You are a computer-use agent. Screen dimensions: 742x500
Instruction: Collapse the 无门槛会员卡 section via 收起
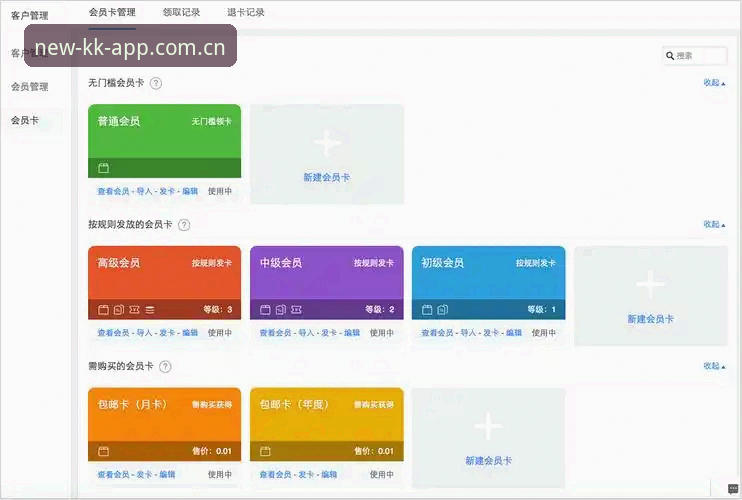click(714, 83)
